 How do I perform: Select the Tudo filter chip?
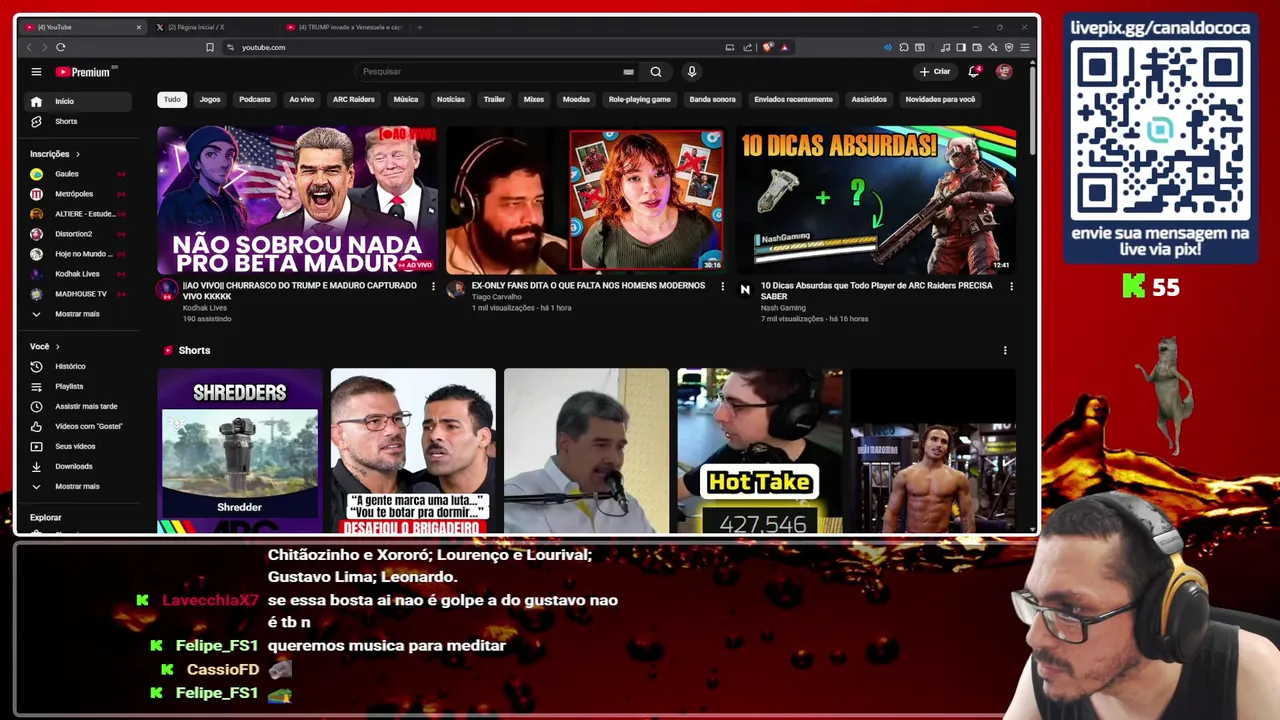pyautogui.click(x=172, y=99)
